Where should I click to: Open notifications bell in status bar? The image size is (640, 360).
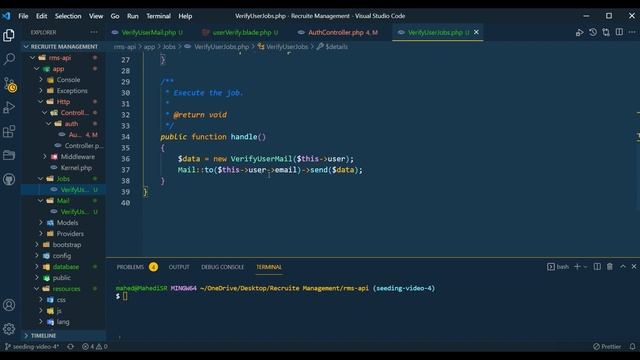coord(632,347)
